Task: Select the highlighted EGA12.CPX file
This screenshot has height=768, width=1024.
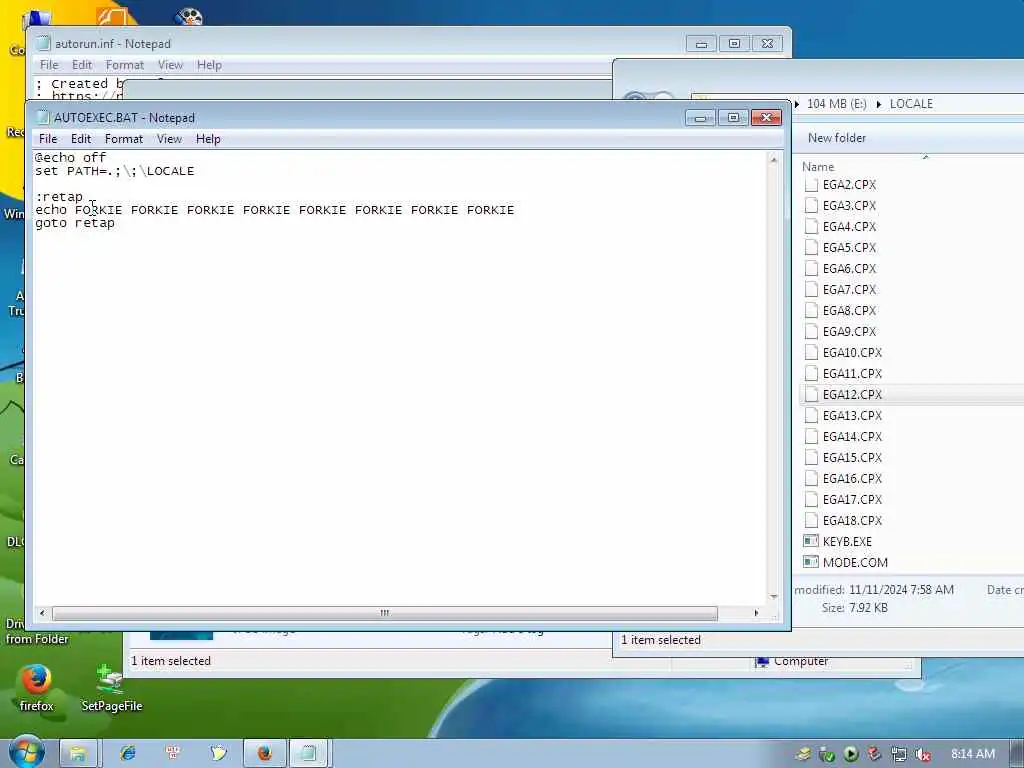Action: [852, 394]
